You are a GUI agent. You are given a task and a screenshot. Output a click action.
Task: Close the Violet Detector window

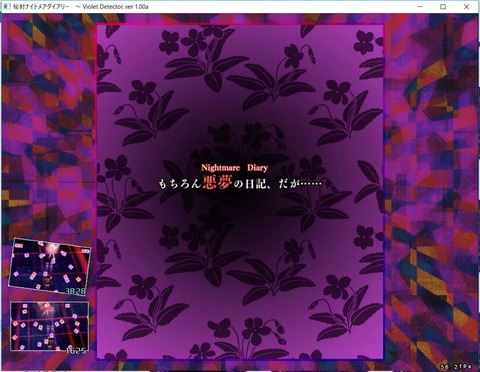pos(466,7)
